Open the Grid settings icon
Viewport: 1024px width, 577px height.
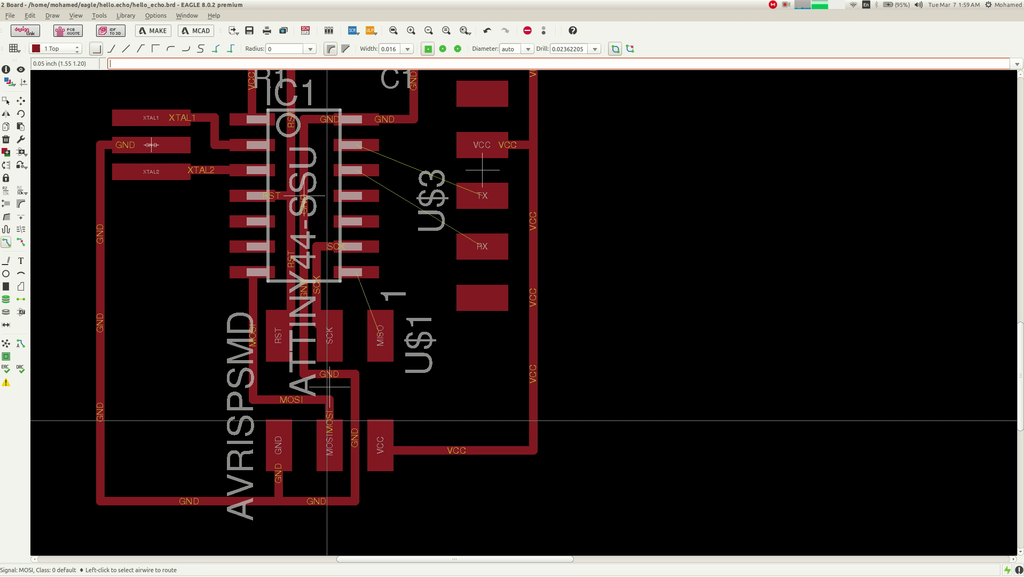point(14,48)
